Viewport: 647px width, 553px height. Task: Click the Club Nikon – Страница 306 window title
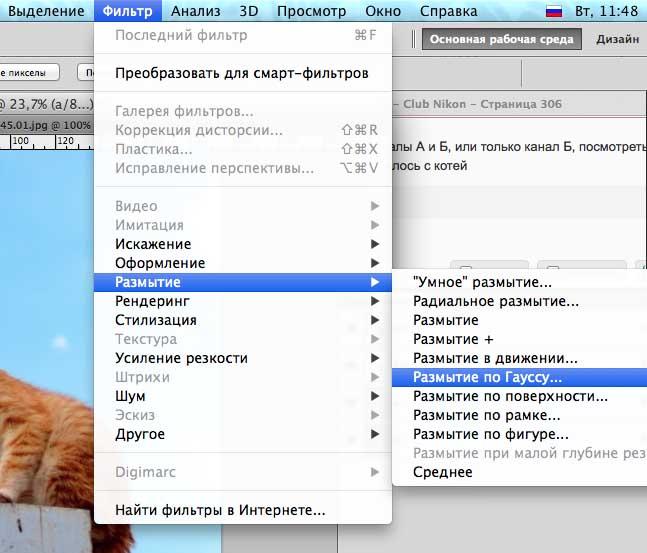pyautogui.click(x=482, y=104)
